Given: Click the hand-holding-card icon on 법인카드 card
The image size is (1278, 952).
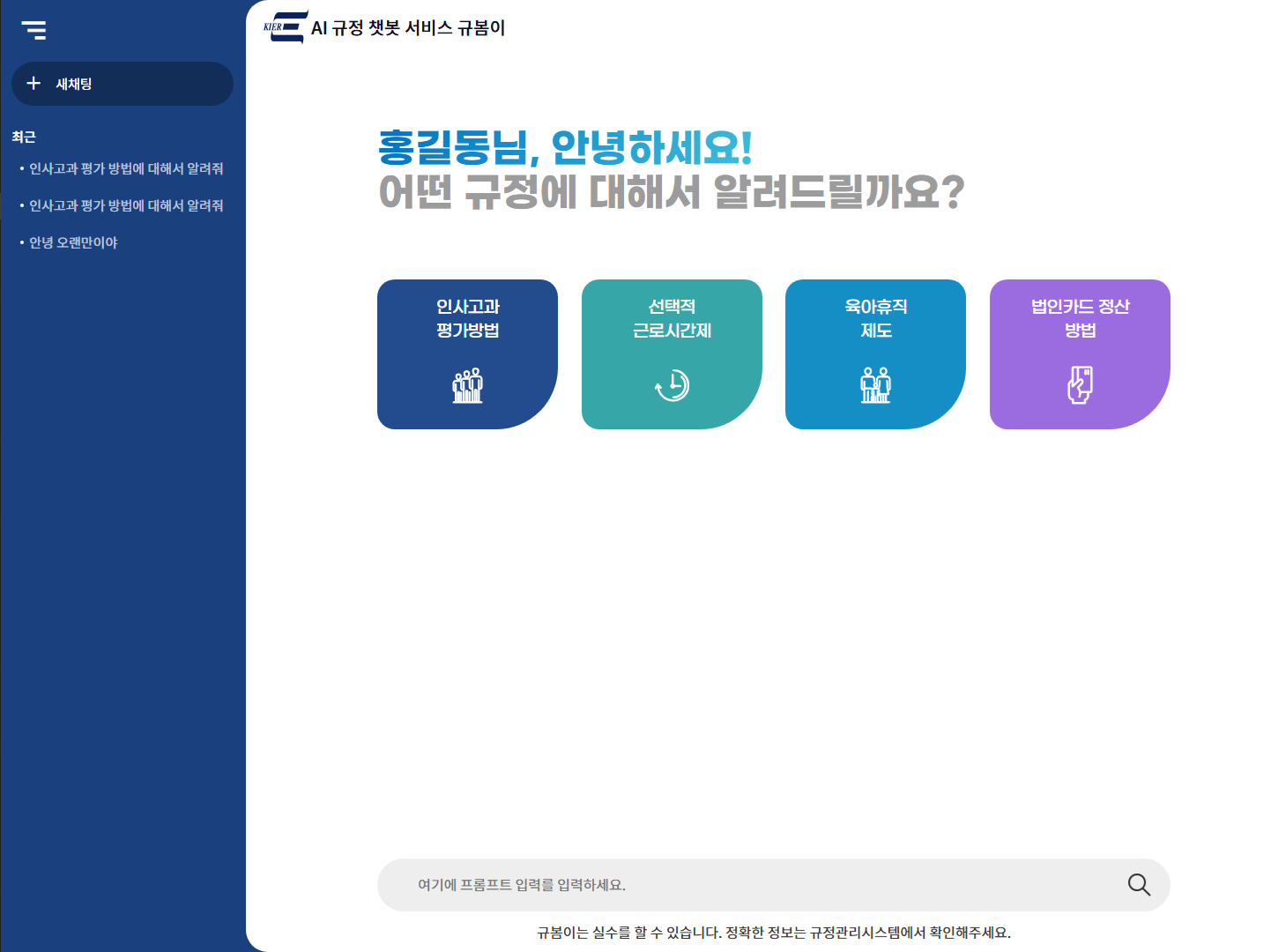Looking at the screenshot, I should [1080, 385].
